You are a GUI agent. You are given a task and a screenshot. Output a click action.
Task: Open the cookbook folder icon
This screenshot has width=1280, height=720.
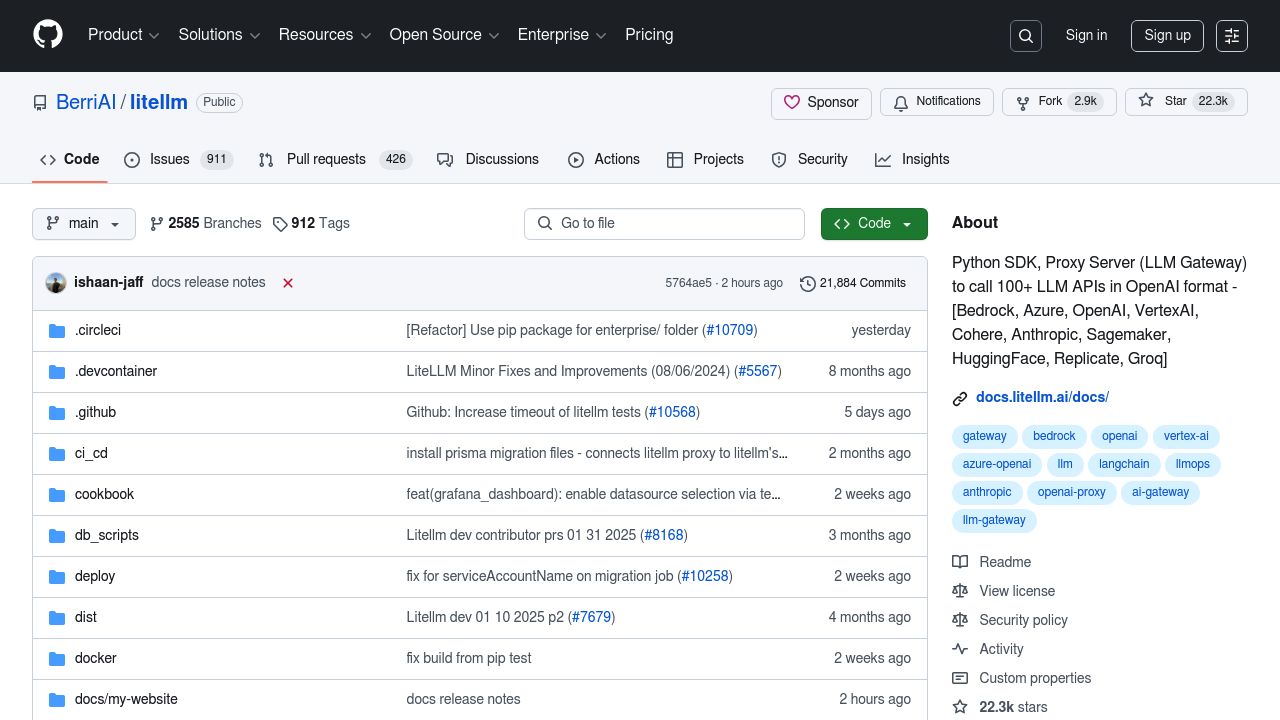[x=57, y=494]
